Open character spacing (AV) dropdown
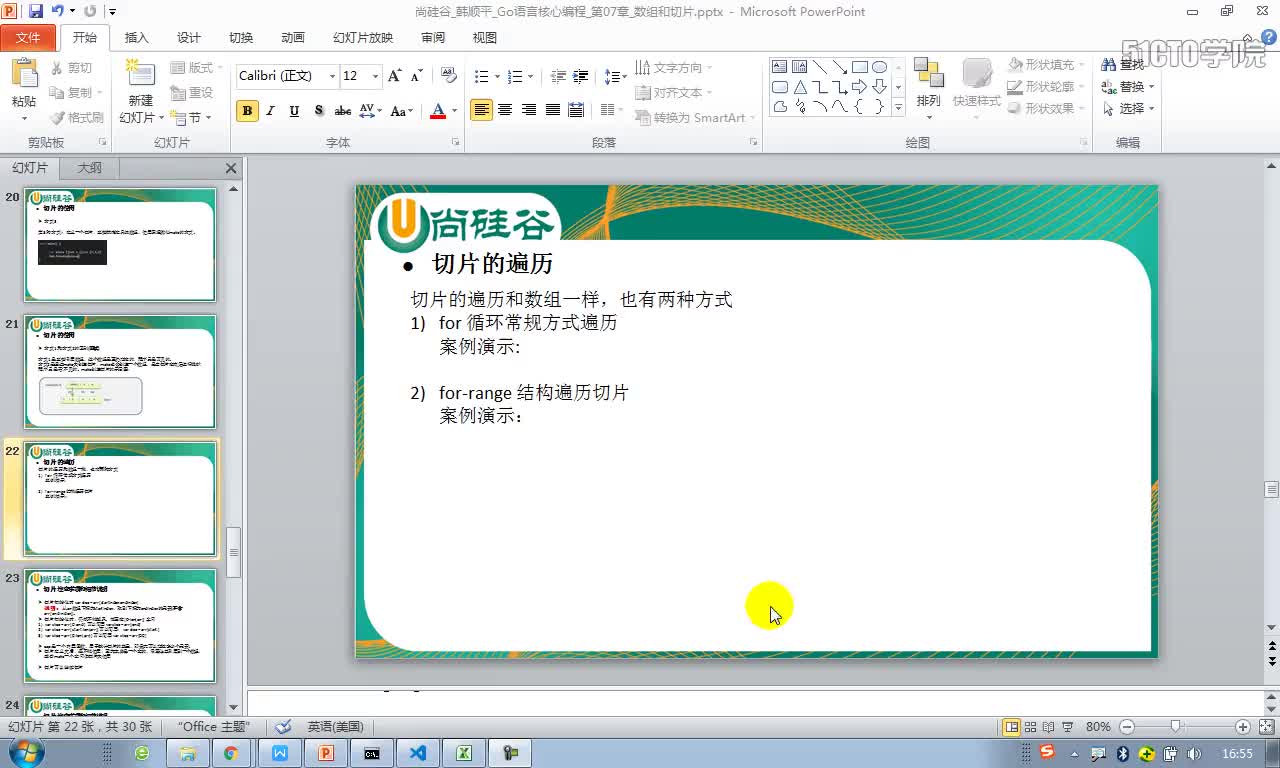1280x768 pixels. [371, 111]
